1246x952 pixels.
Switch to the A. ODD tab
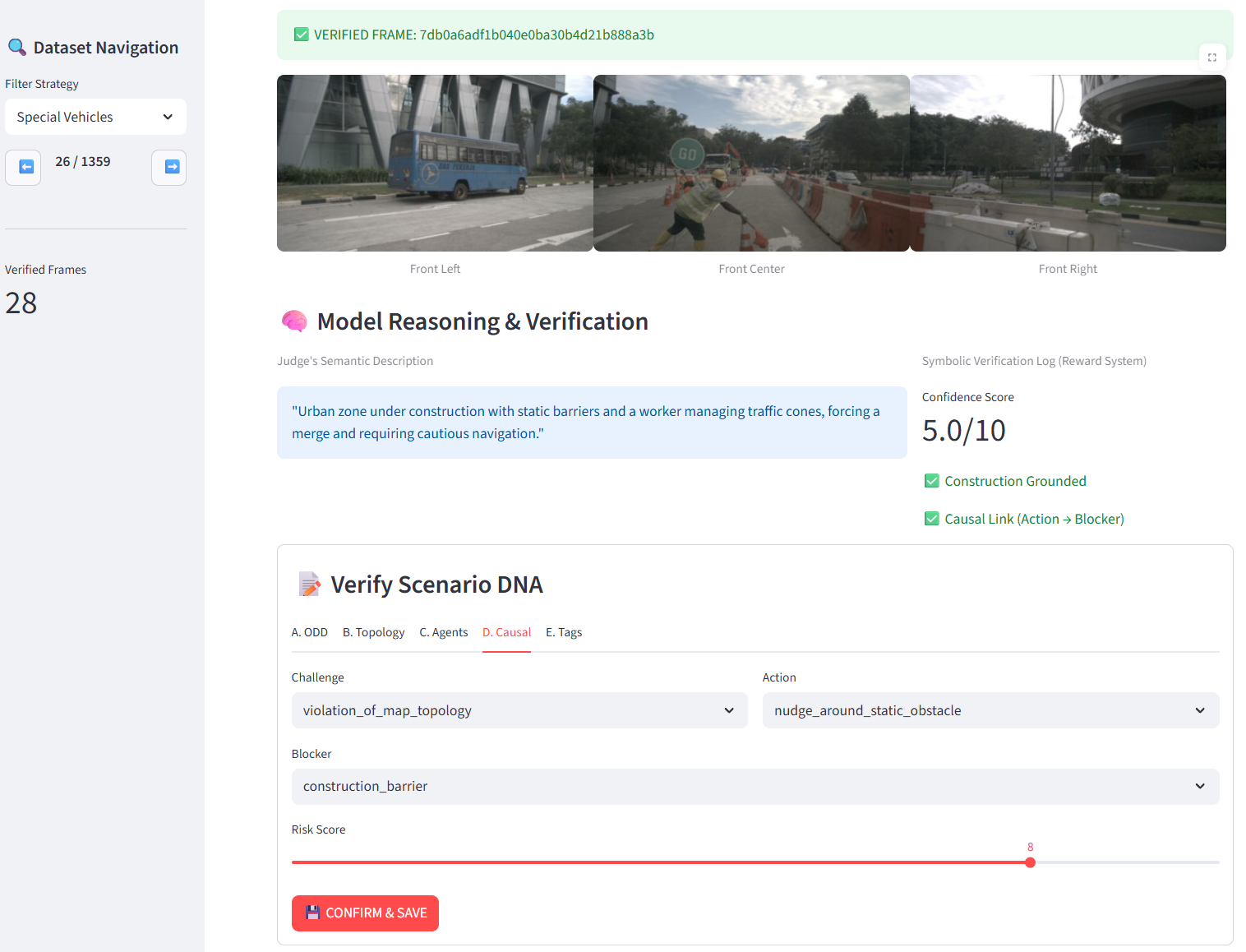(309, 632)
